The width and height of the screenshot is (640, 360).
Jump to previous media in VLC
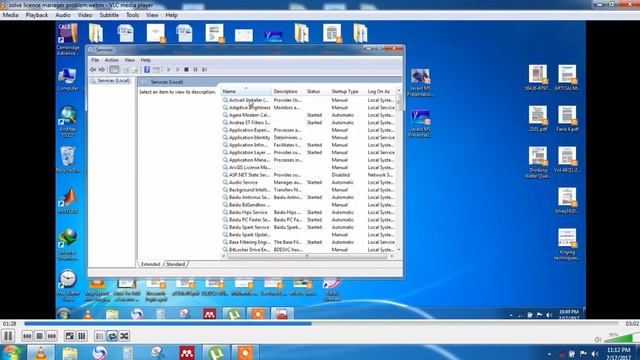pos(27,336)
